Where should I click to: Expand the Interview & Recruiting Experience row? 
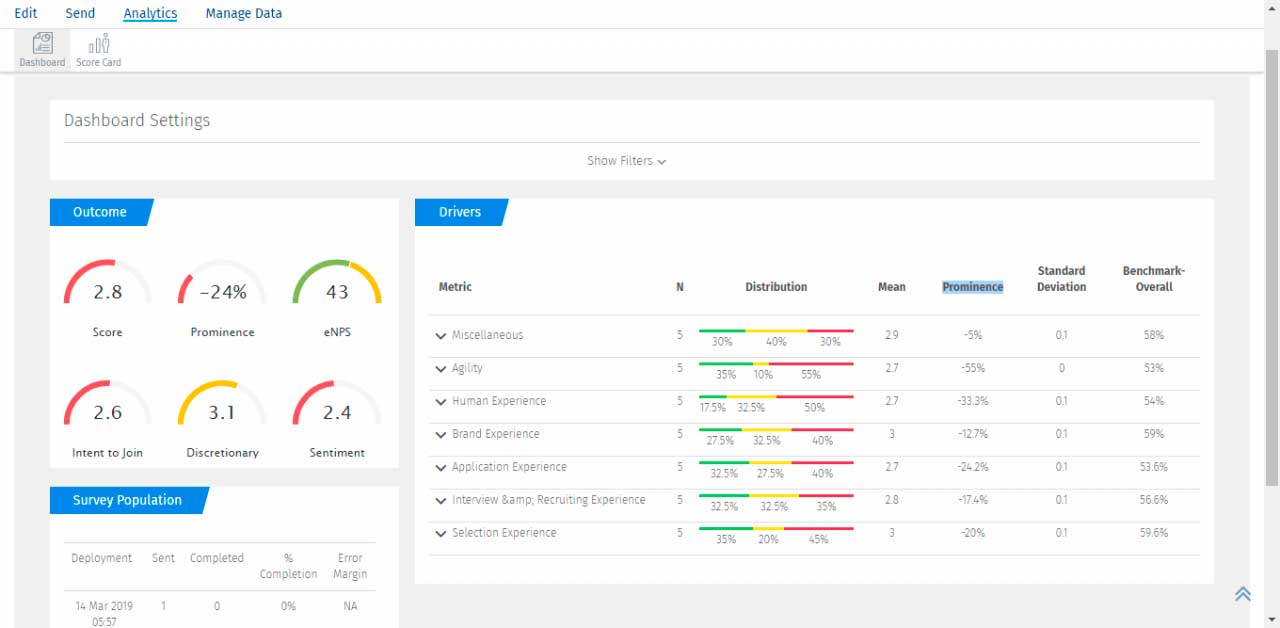(441, 501)
